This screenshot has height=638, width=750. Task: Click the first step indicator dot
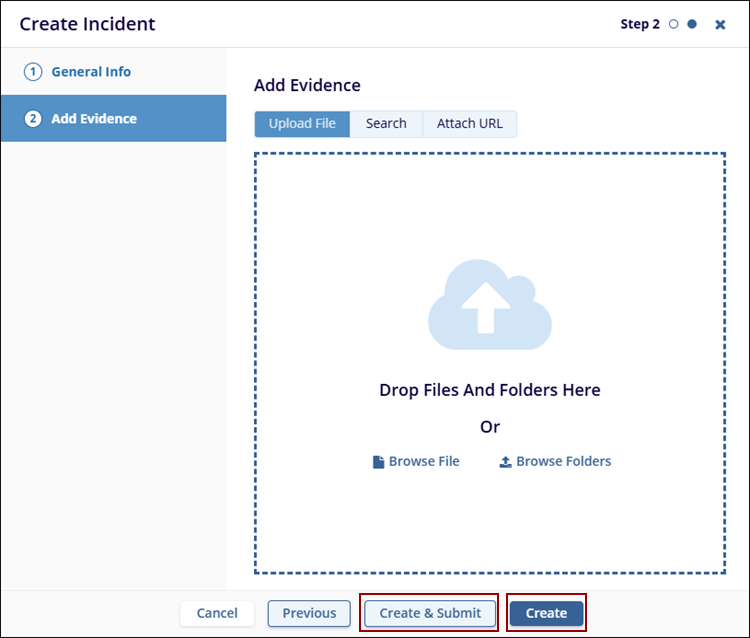coord(674,24)
